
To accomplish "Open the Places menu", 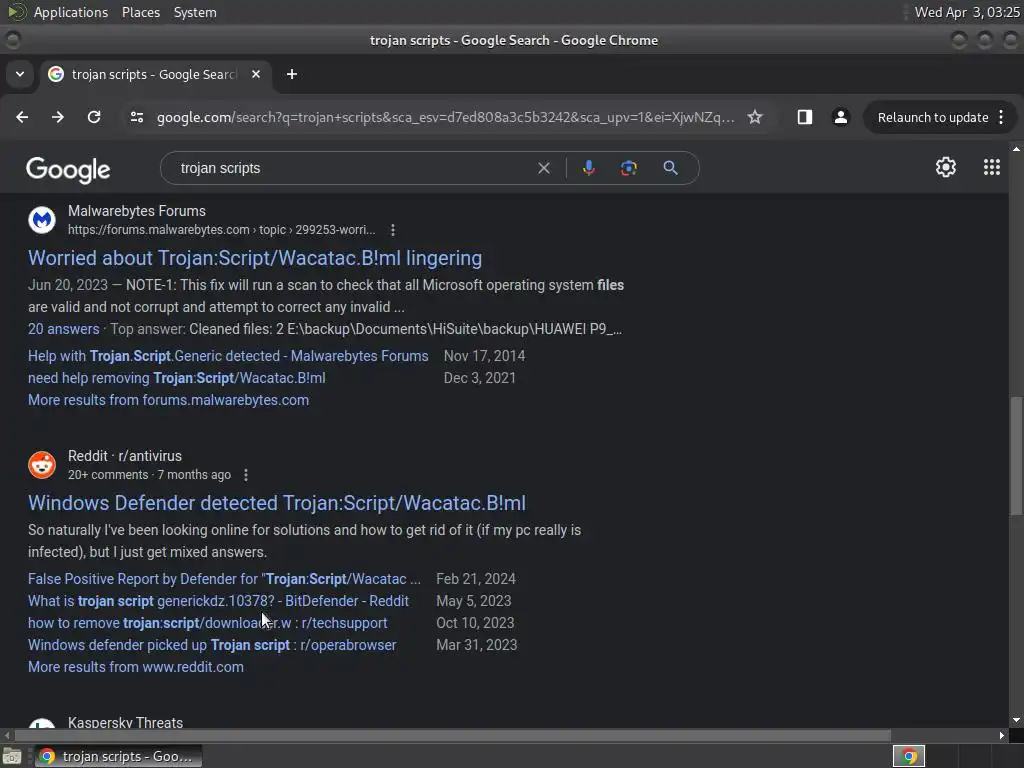I will tap(141, 12).
